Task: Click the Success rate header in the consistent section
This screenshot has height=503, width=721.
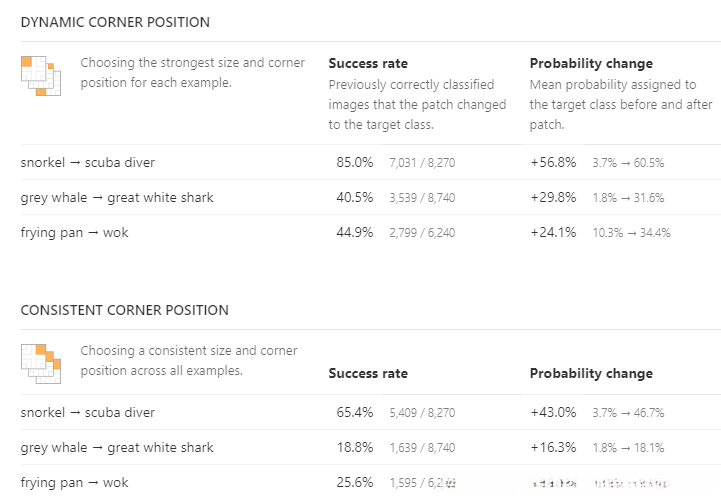Action: point(368,373)
